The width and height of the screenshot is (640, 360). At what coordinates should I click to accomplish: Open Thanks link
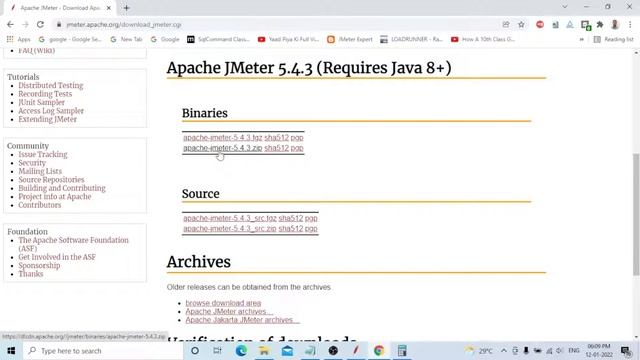(x=31, y=274)
